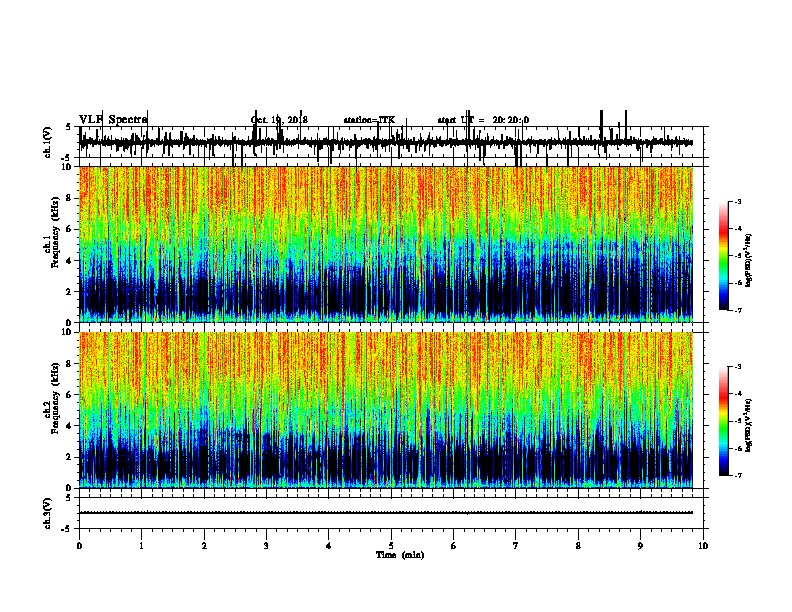
Task: Click the time axis tick label "2"
Action: tap(204, 546)
